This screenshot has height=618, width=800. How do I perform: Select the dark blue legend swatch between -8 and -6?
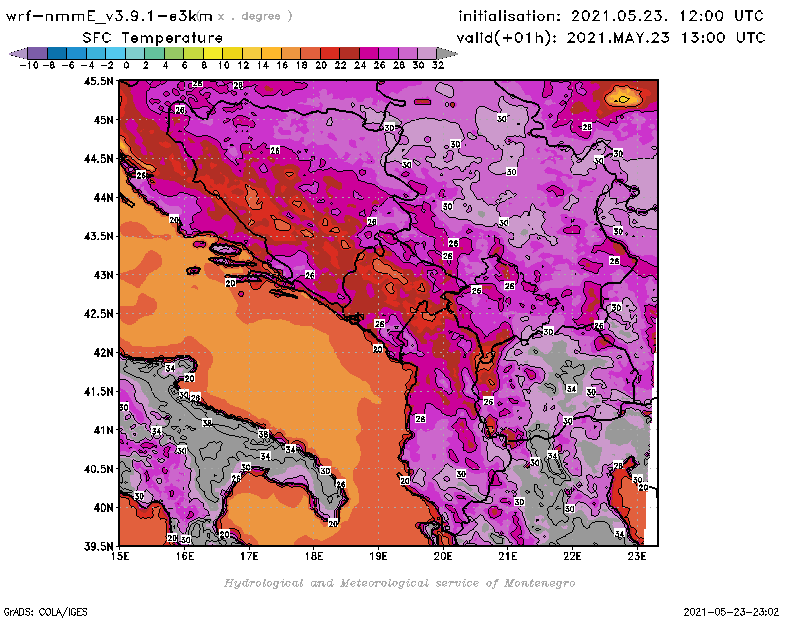coord(57,53)
